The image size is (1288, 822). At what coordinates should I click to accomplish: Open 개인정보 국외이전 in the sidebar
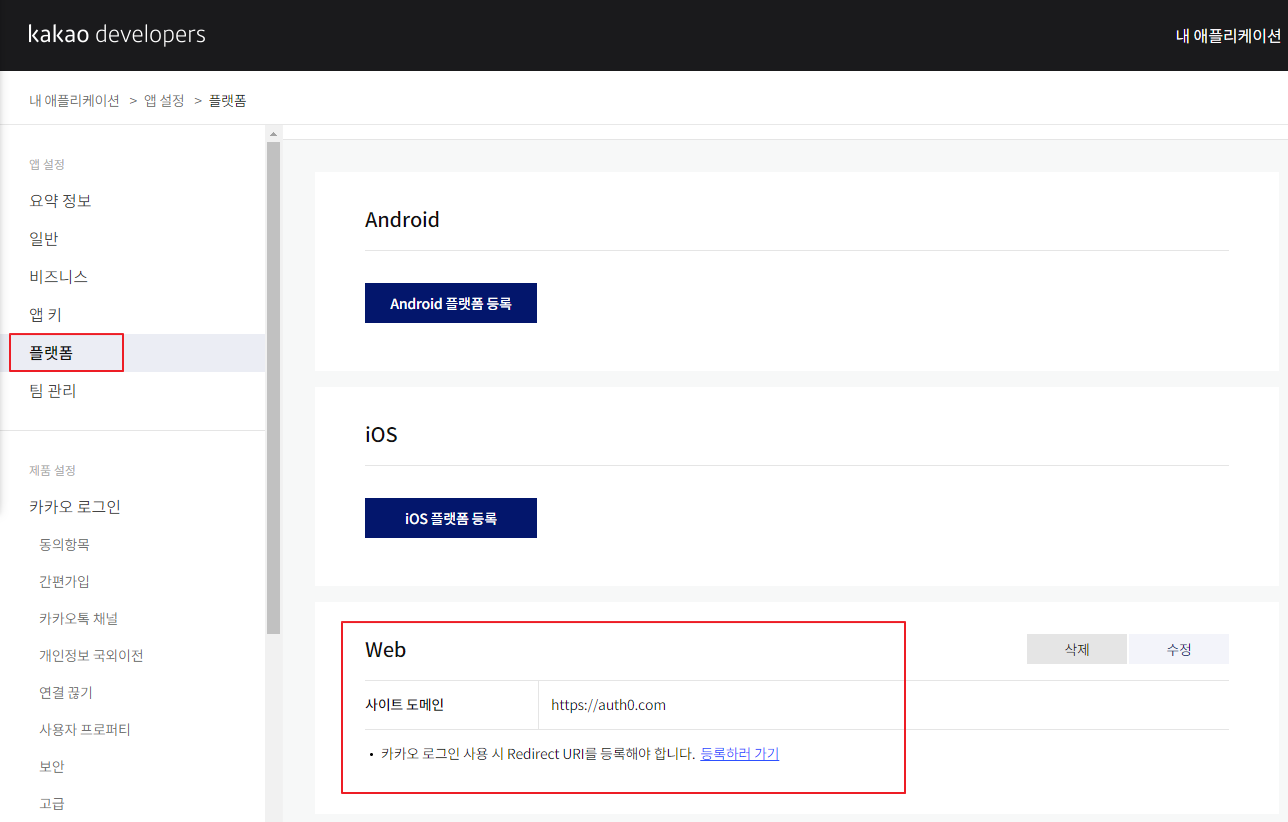[x=91, y=655]
